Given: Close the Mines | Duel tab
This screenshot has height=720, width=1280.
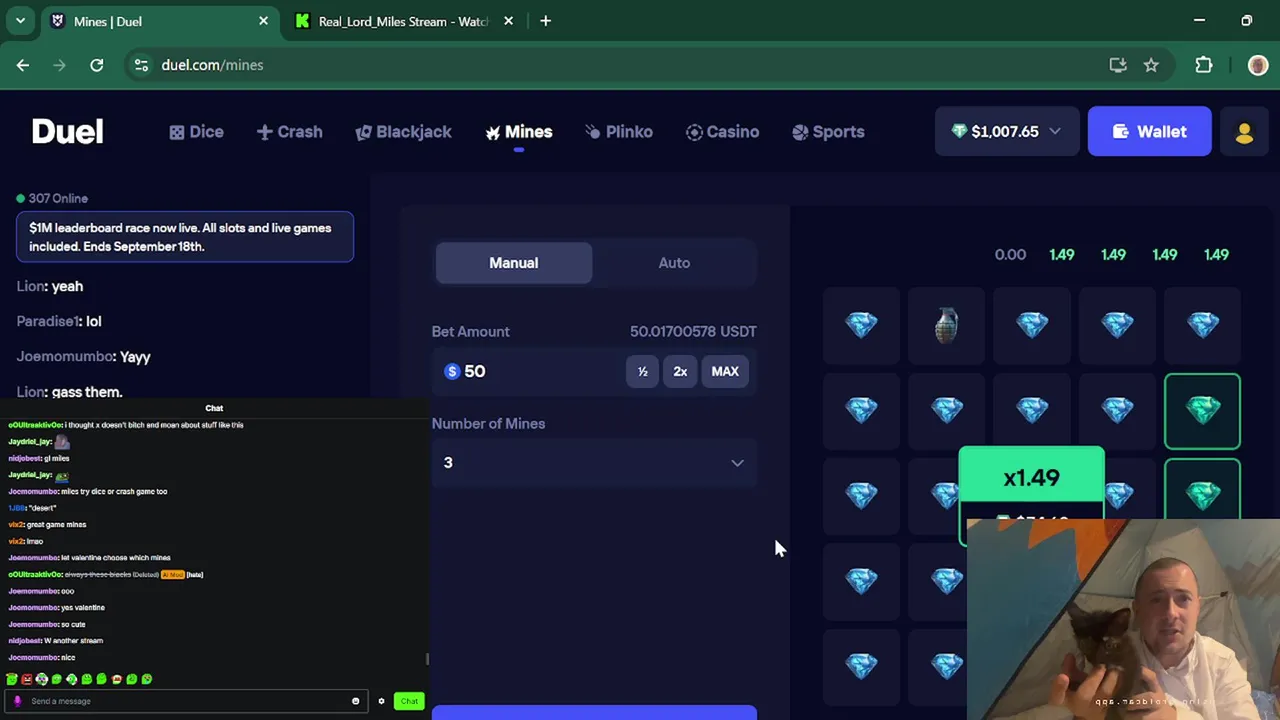Looking at the screenshot, I should (x=264, y=21).
